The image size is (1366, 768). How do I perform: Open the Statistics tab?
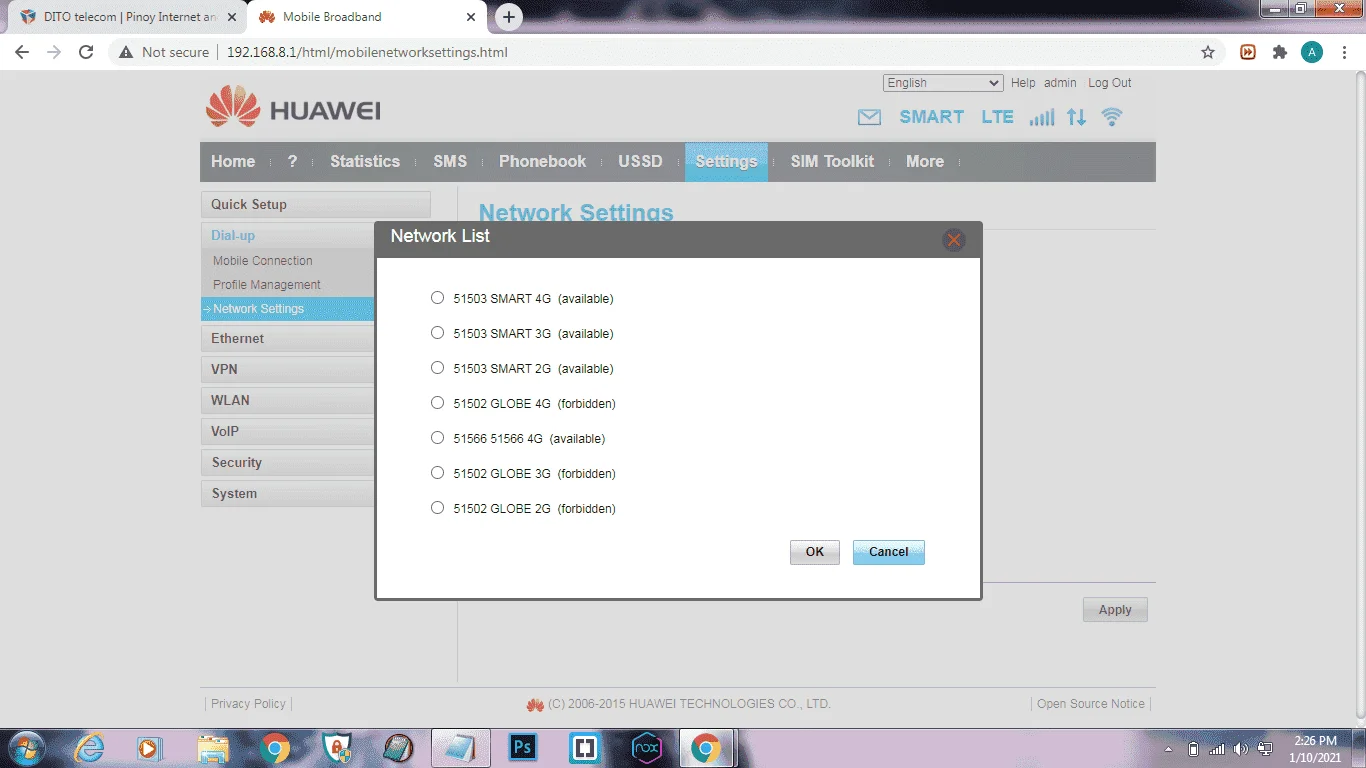[x=365, y=162]
